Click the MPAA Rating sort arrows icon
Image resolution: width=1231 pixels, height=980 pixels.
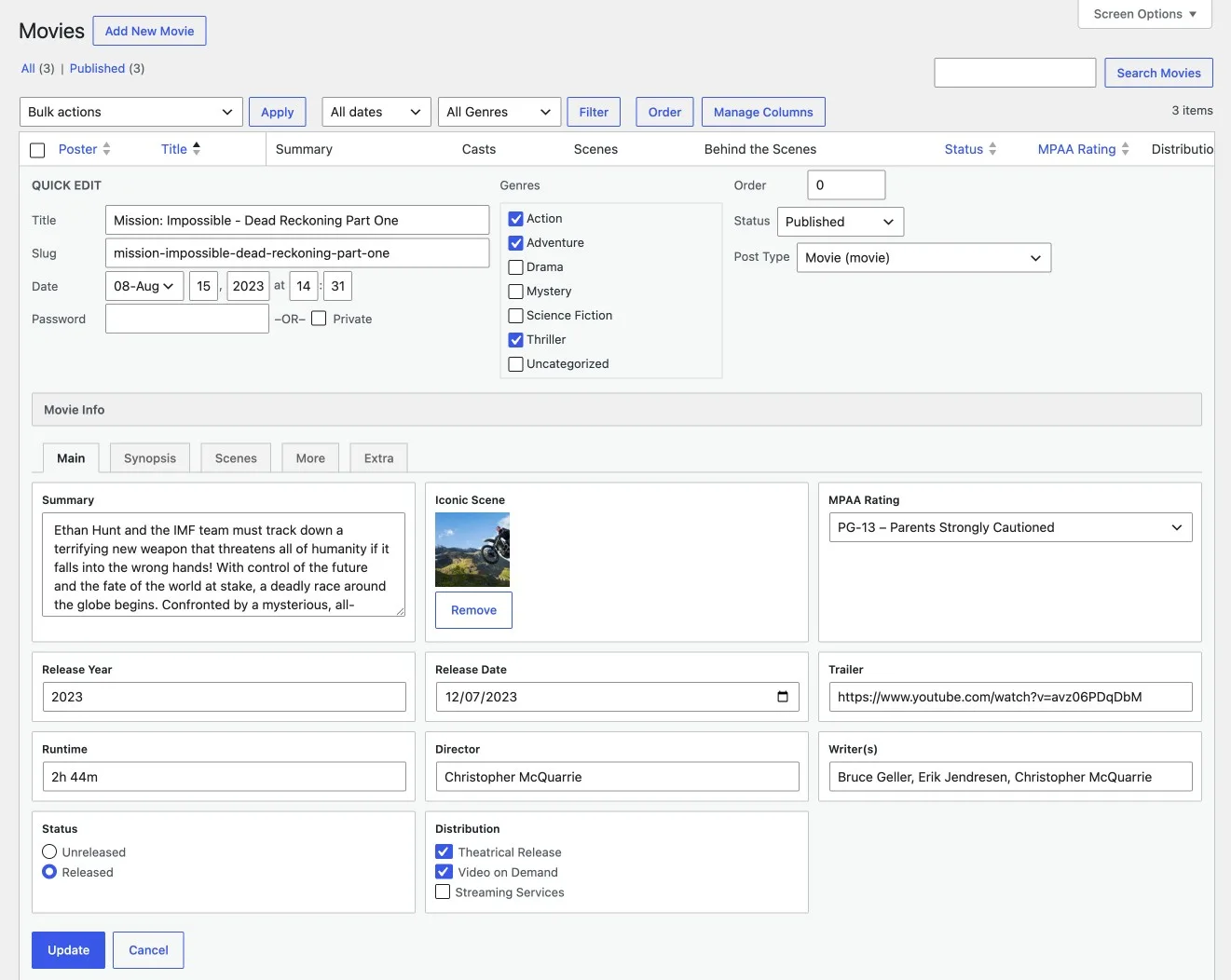[x=1126, y=149]
